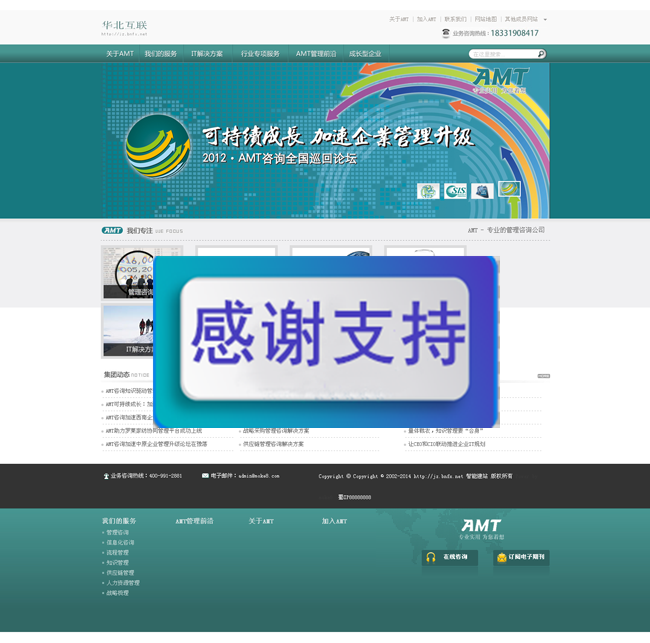Click the AMT badge beside 我们专注
The height and width of the screenshot is (643, 650).
pos(112,231)
